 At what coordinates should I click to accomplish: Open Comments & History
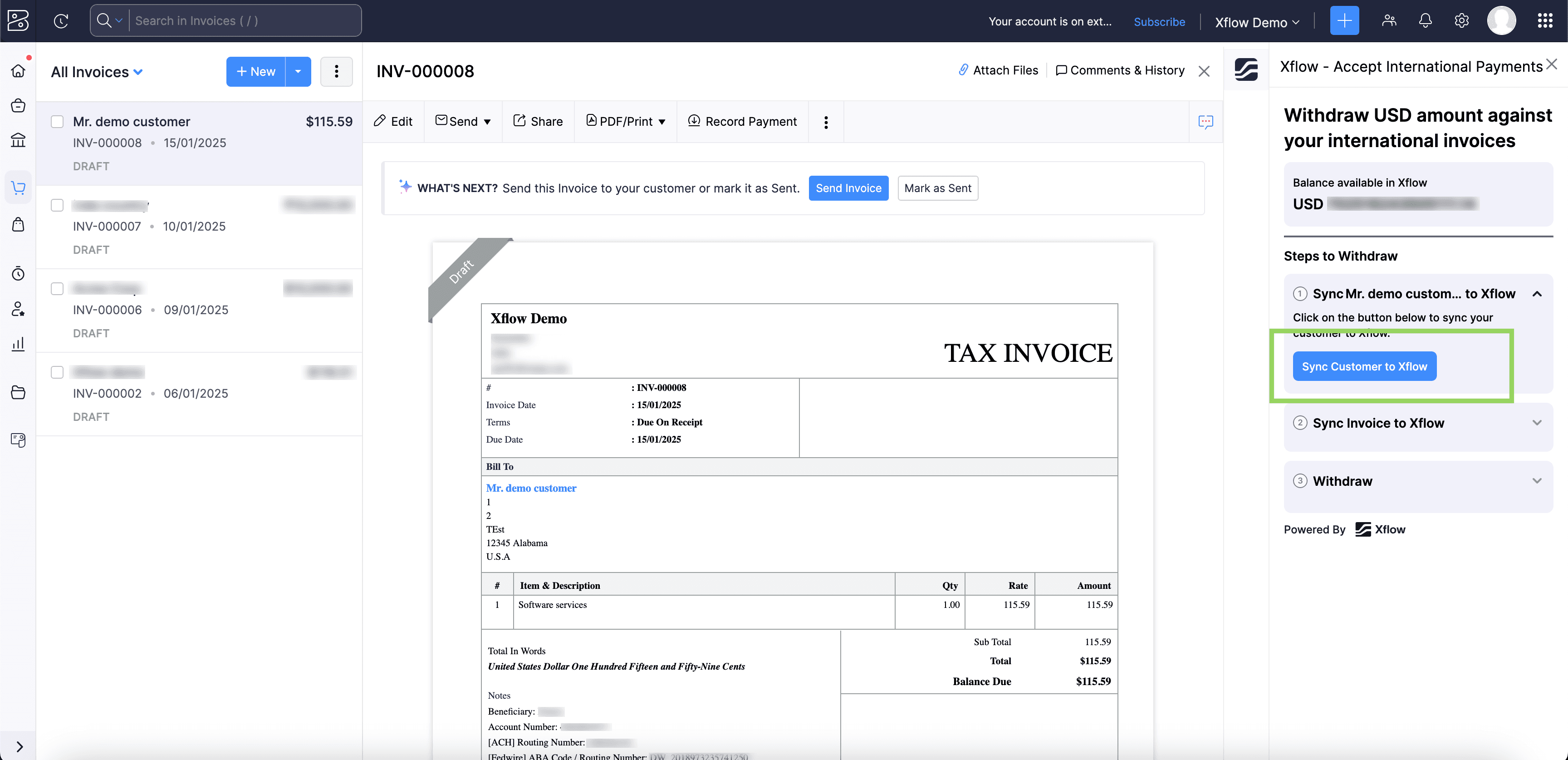(1120, 71)
